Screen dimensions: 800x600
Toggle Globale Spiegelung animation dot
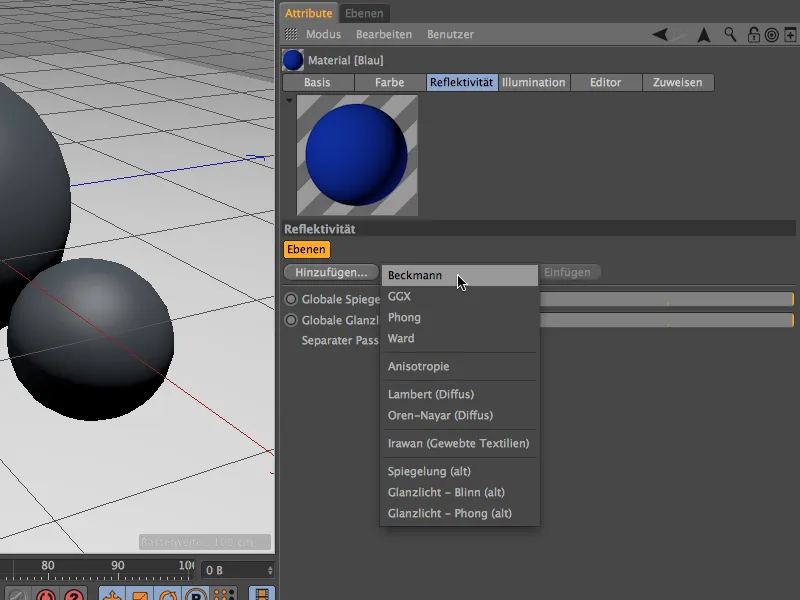pos(291,299)
